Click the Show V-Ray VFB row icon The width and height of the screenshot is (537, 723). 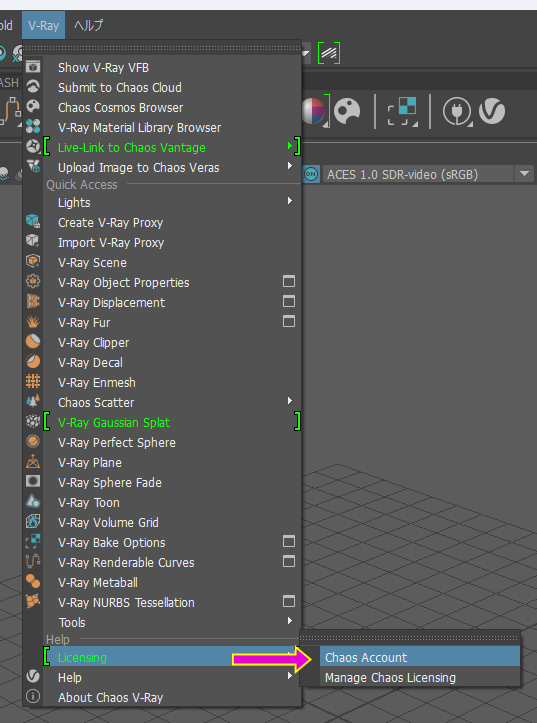point(33,67)
